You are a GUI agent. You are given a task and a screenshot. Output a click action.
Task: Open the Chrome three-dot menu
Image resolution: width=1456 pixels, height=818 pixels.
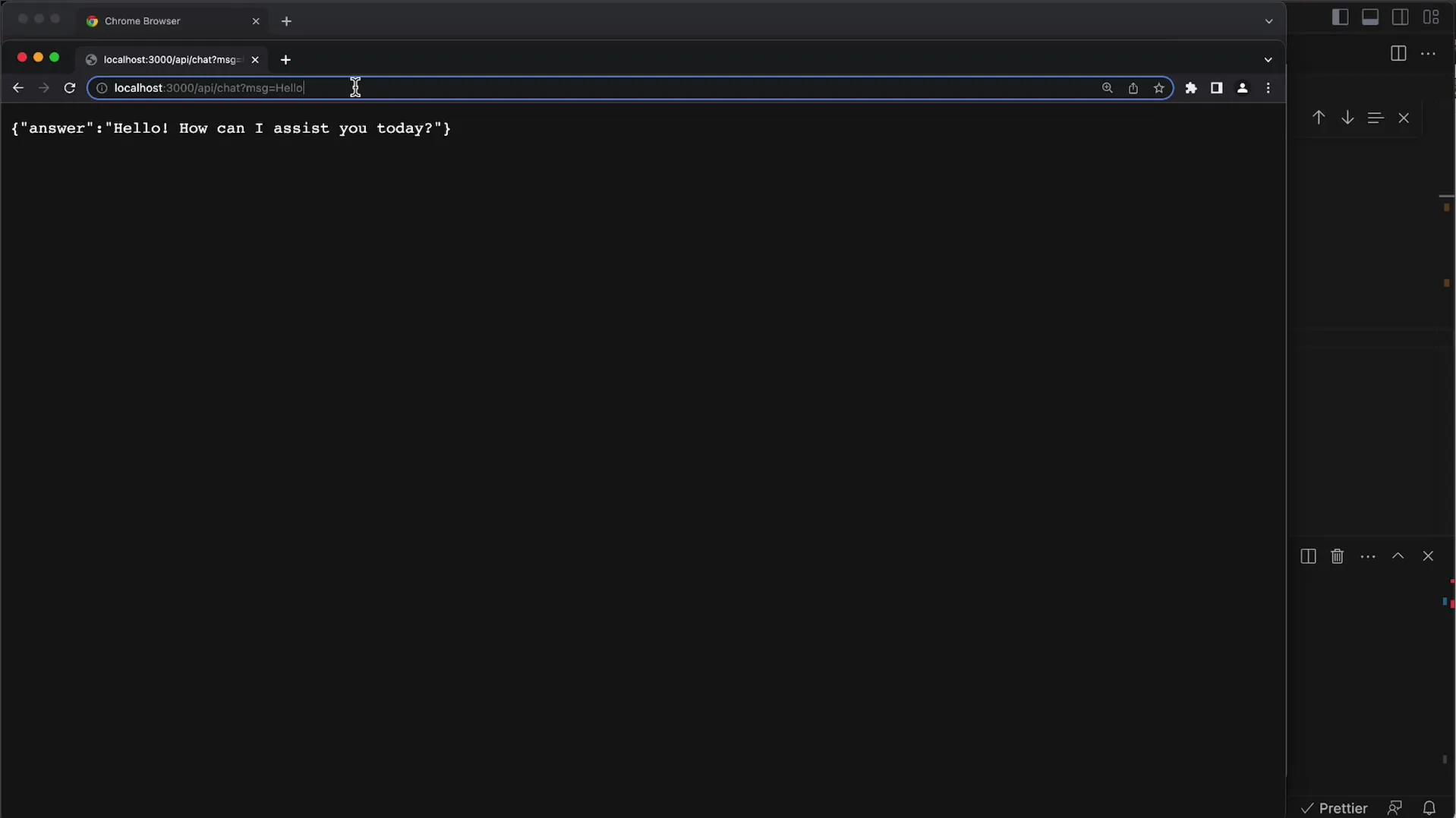(x=1268, y=88)
